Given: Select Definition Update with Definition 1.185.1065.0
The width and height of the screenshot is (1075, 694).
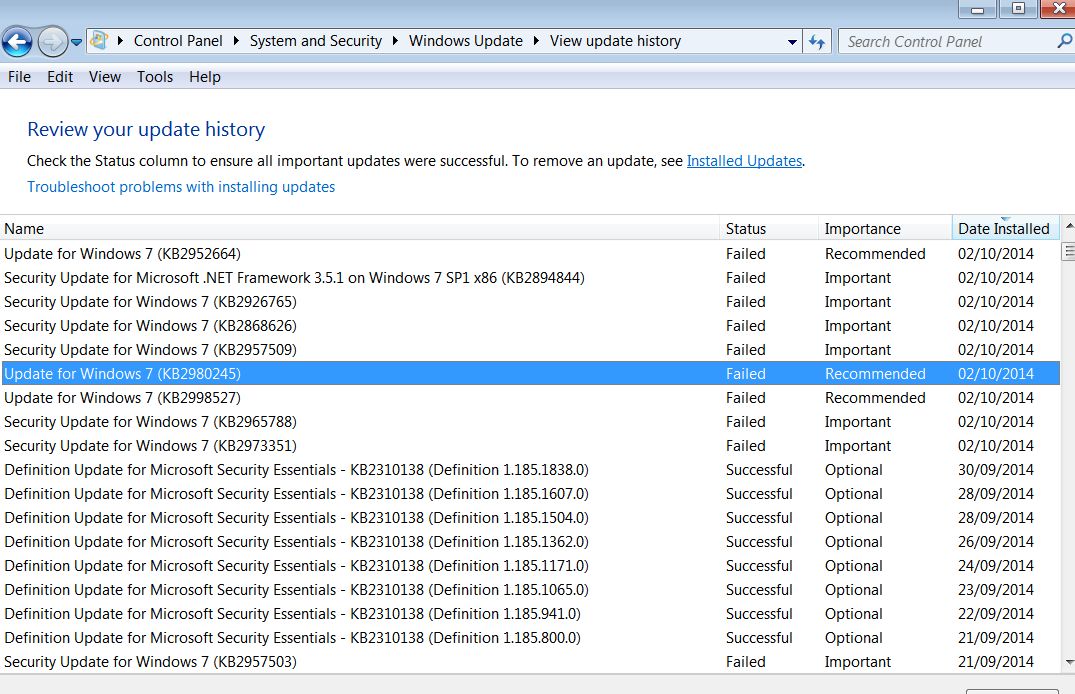Looking at the screenshot, I should click(x=531, y=590).
